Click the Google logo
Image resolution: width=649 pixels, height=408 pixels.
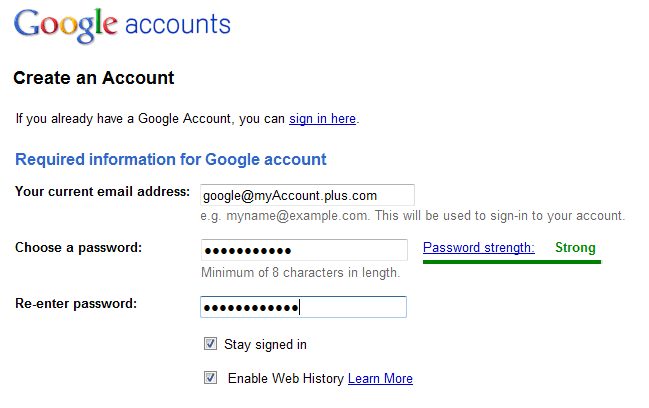coord(65,26)
